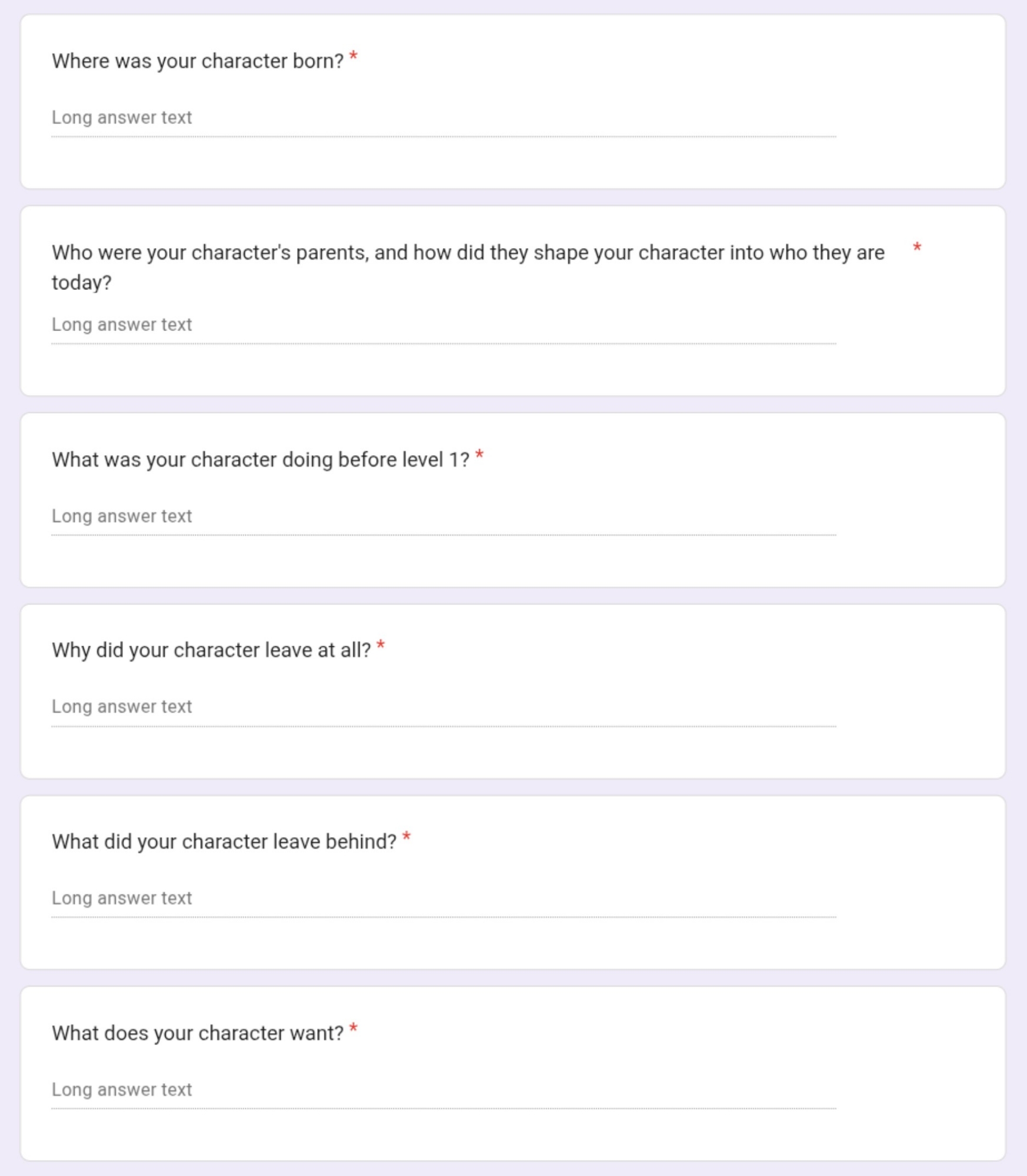The height and width of the screenshot is (1176, 1027).
Task: Click the question text about your character's parents
Action: (468, 253)
